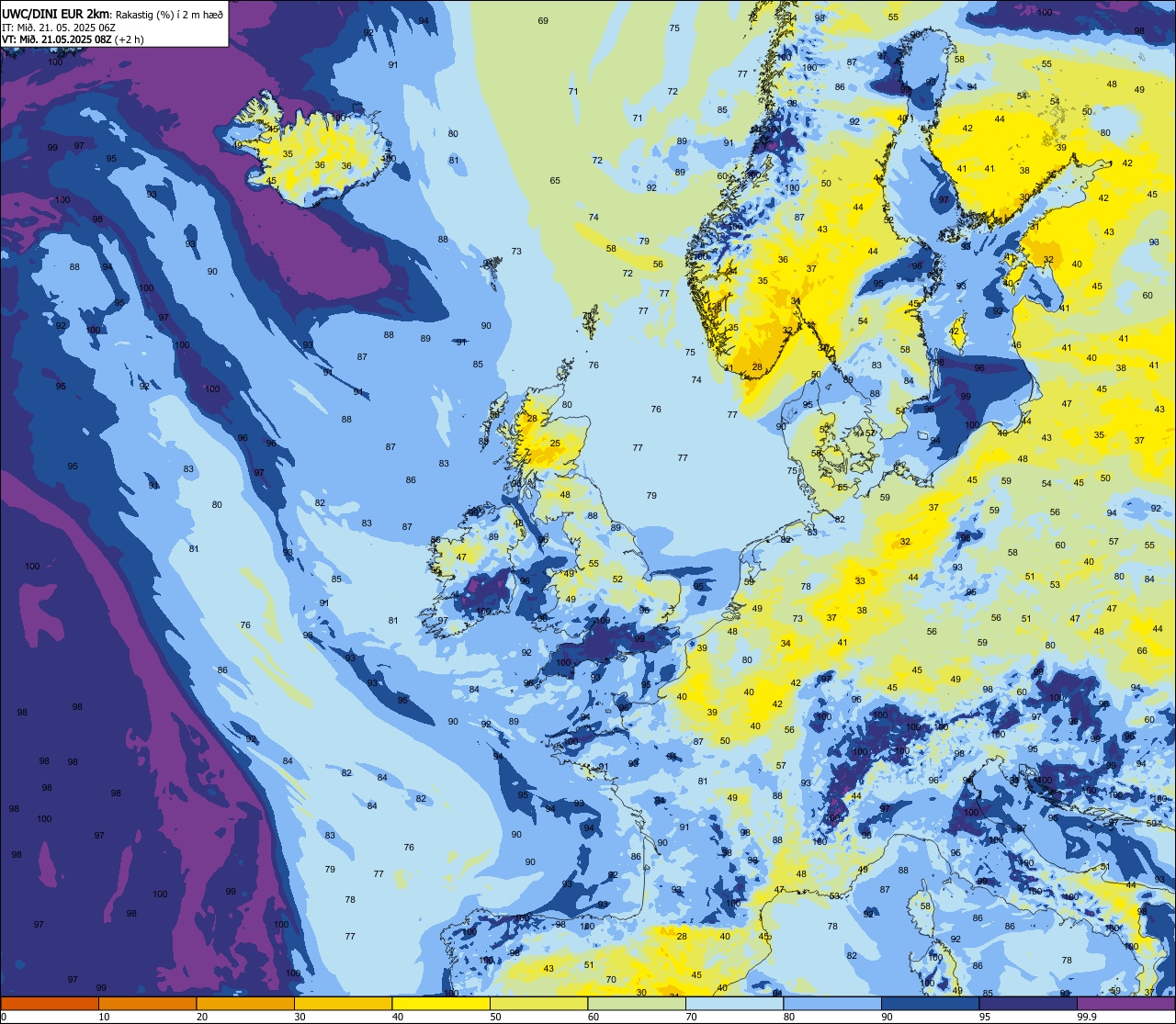This screenshot has height=1024, width=1176.
Task: Click the 0–10 dark orange legend swatch
Action: point(50,1003)
